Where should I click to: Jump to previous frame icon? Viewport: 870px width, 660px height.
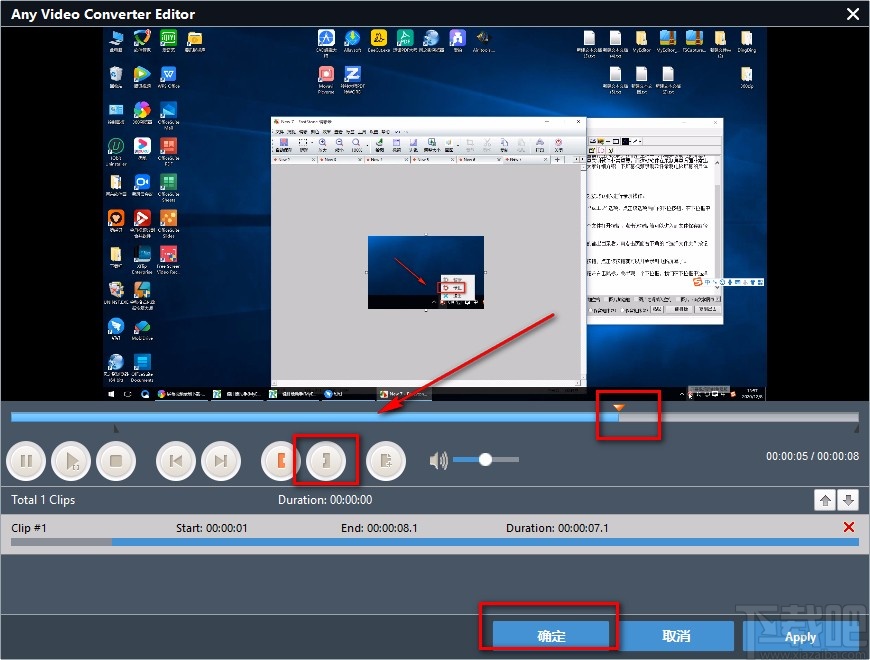pos(175,460)
